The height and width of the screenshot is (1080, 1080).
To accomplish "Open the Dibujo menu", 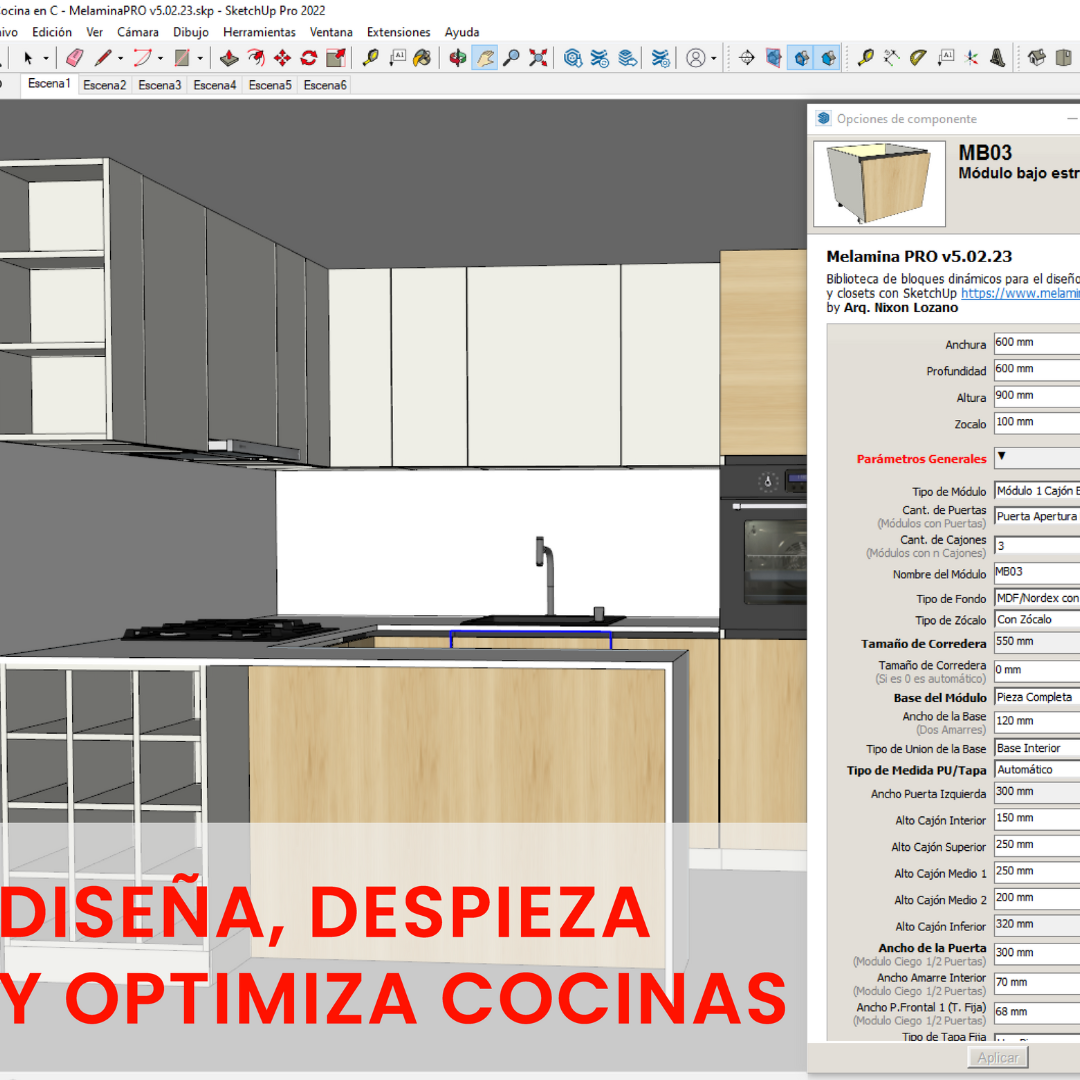I will (191, 32).
